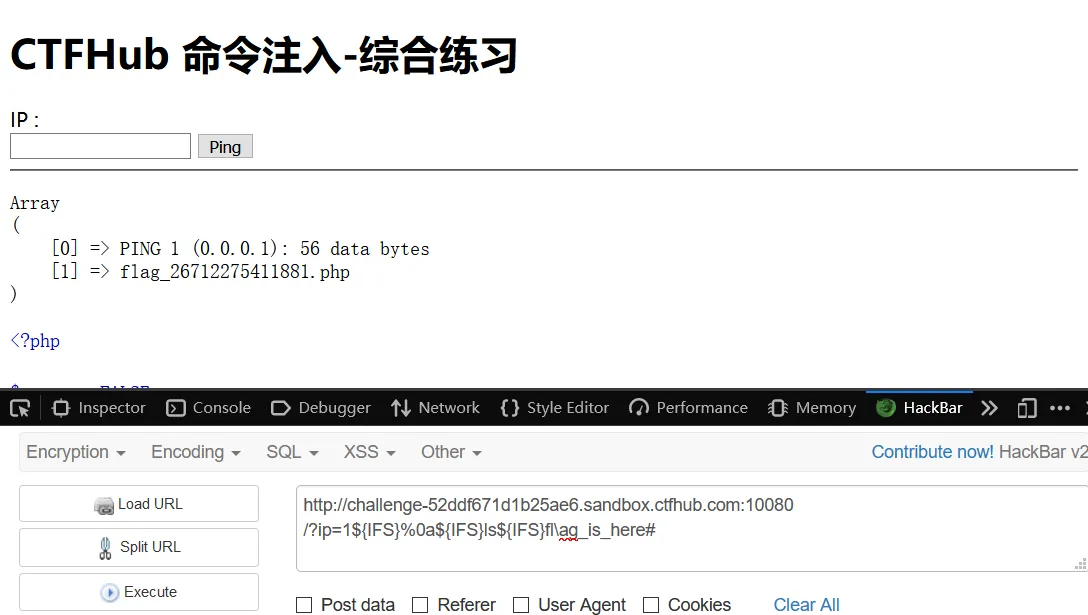Click the Ping button
Viewport: 1088px width, 615px height.
click(x=226, y=146)
